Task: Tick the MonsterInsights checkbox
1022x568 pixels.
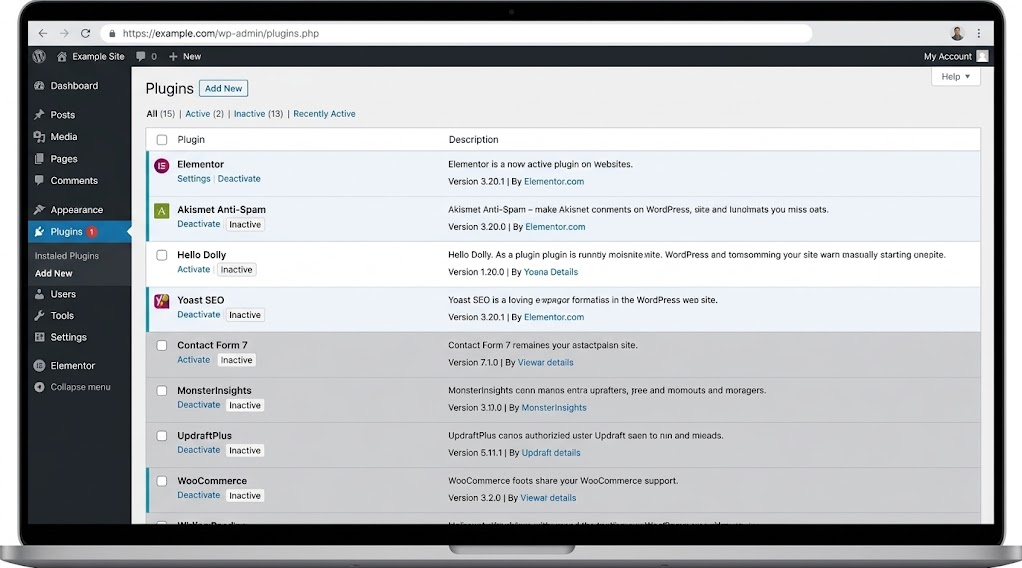Action: tap(162, 391)
